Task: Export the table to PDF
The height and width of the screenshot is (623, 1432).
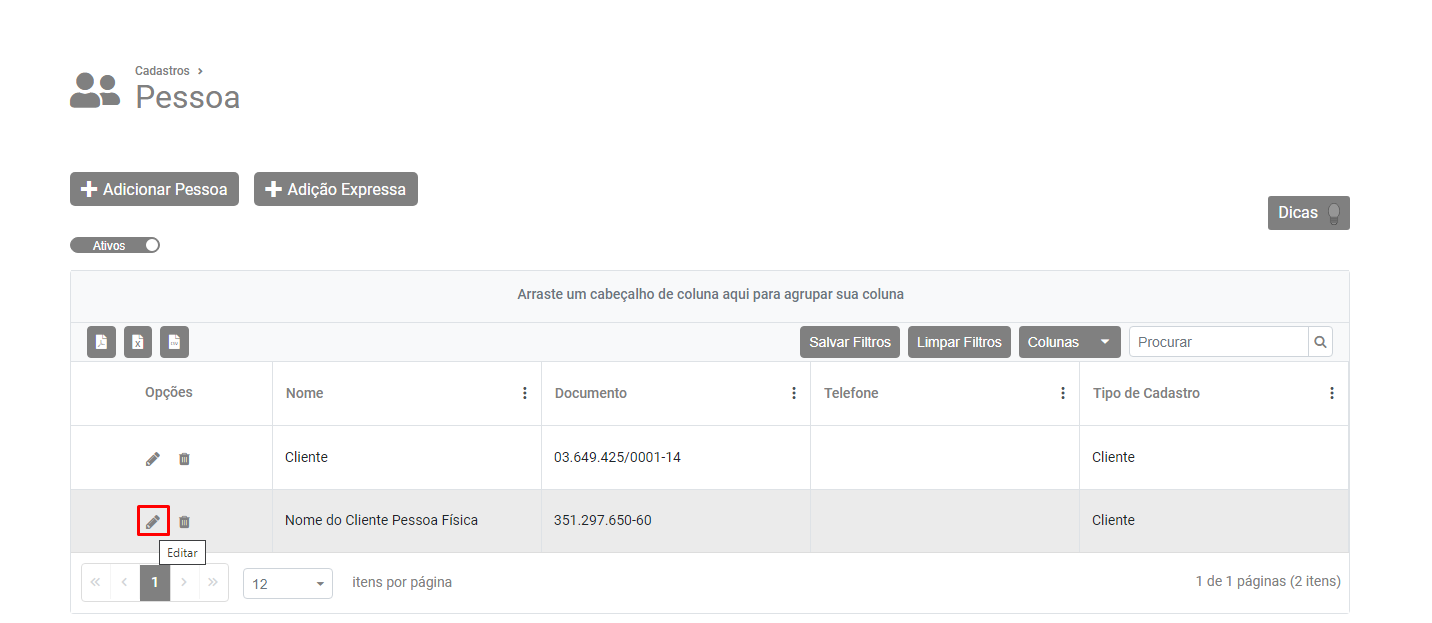Action: coord(102,342)
